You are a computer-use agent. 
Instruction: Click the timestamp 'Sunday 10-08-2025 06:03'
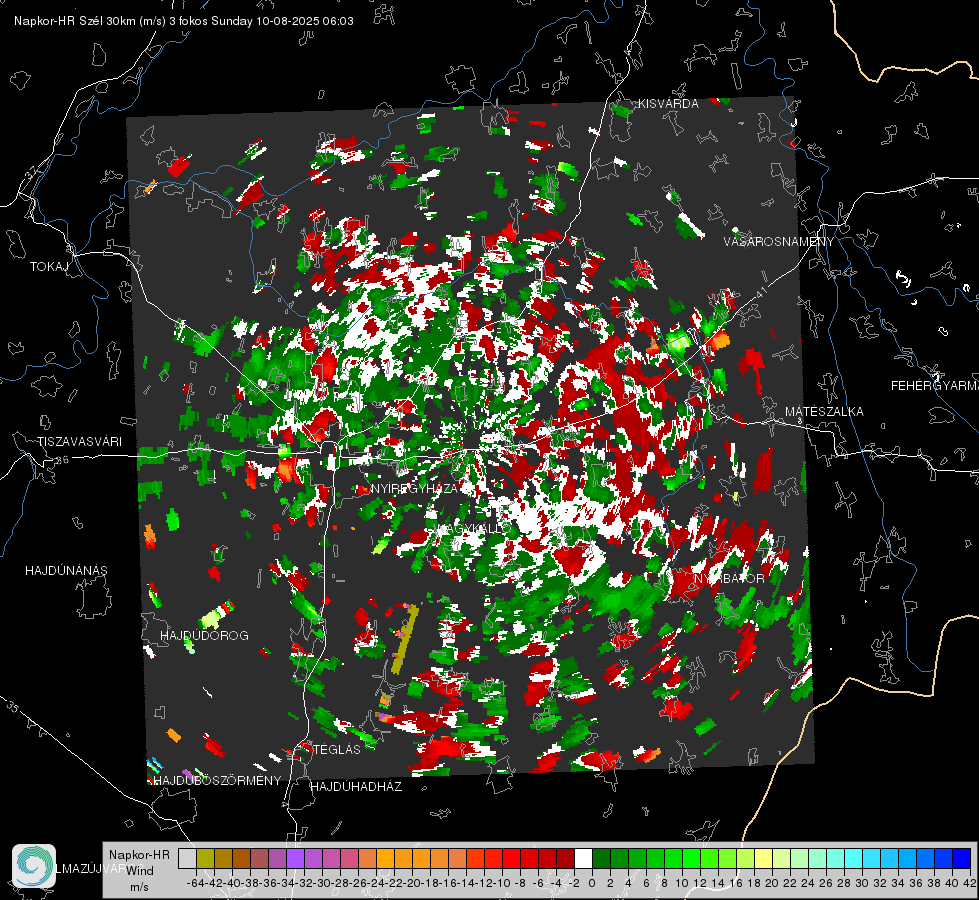click(x=282, y=21)
